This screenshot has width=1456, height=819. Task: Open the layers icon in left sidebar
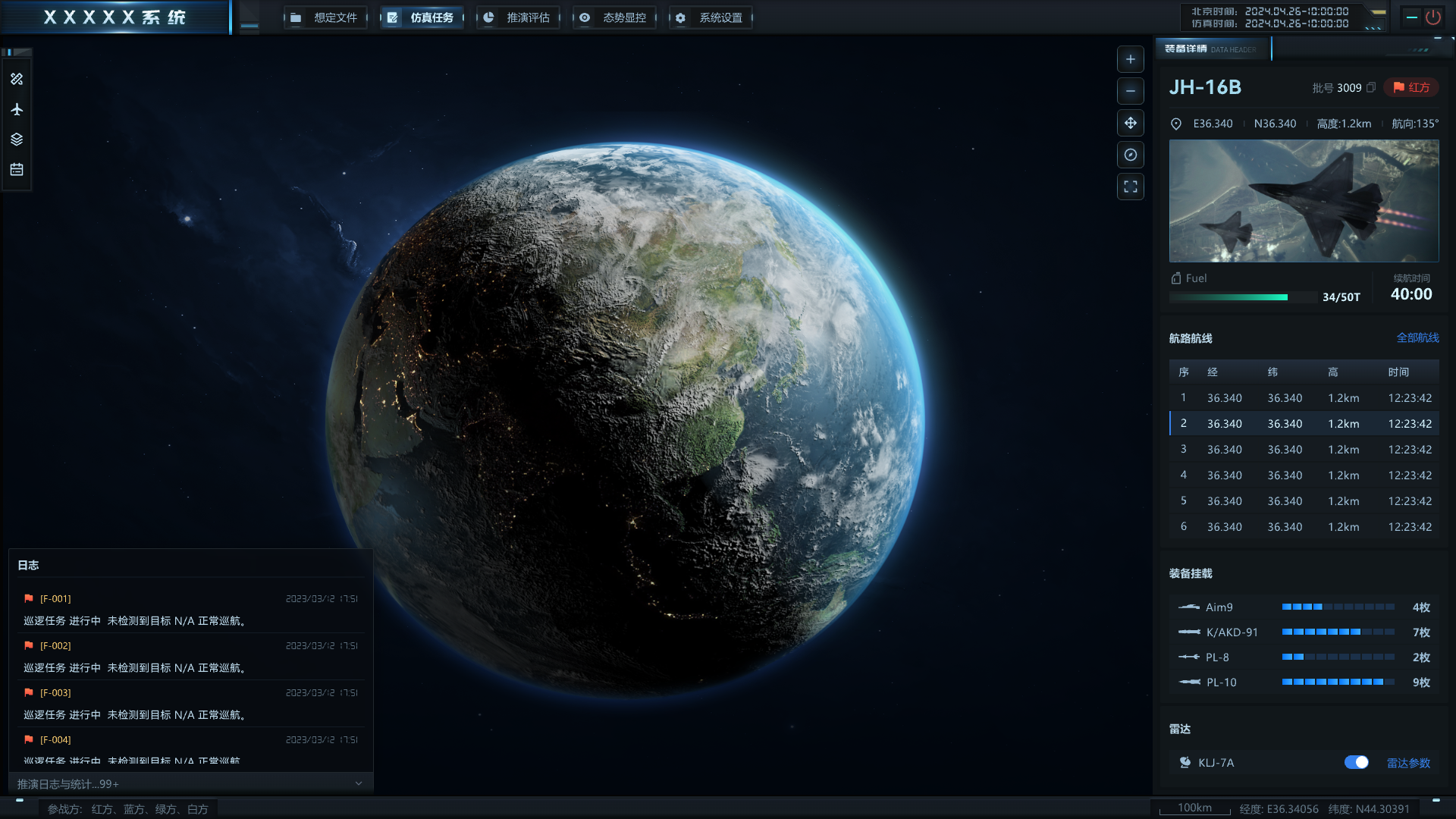tap(17, 140)
